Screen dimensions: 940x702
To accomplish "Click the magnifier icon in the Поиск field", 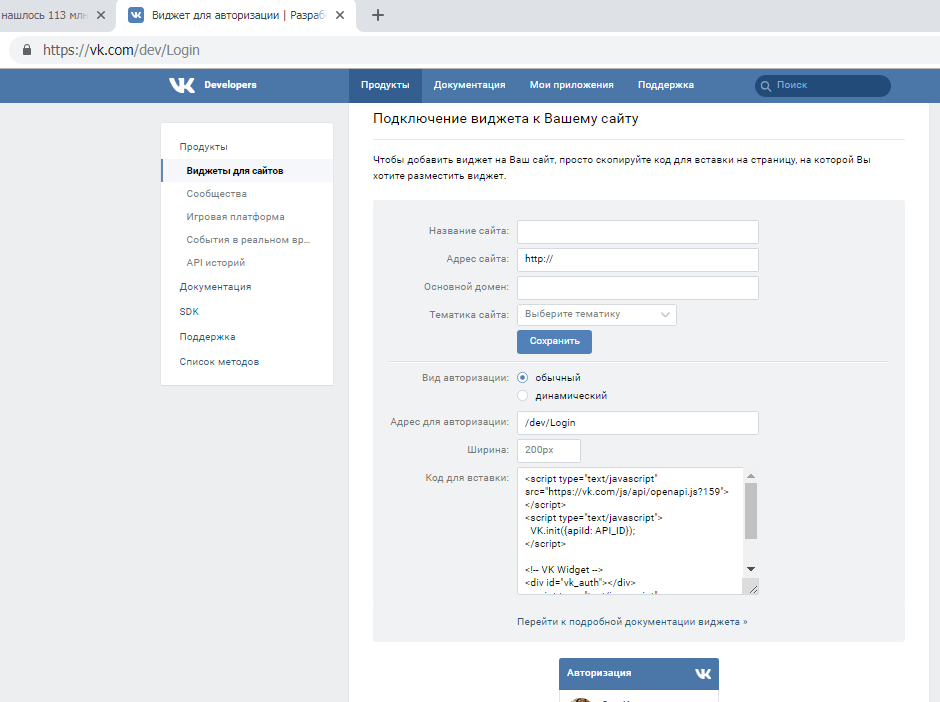I will click(x=766, y=86).
